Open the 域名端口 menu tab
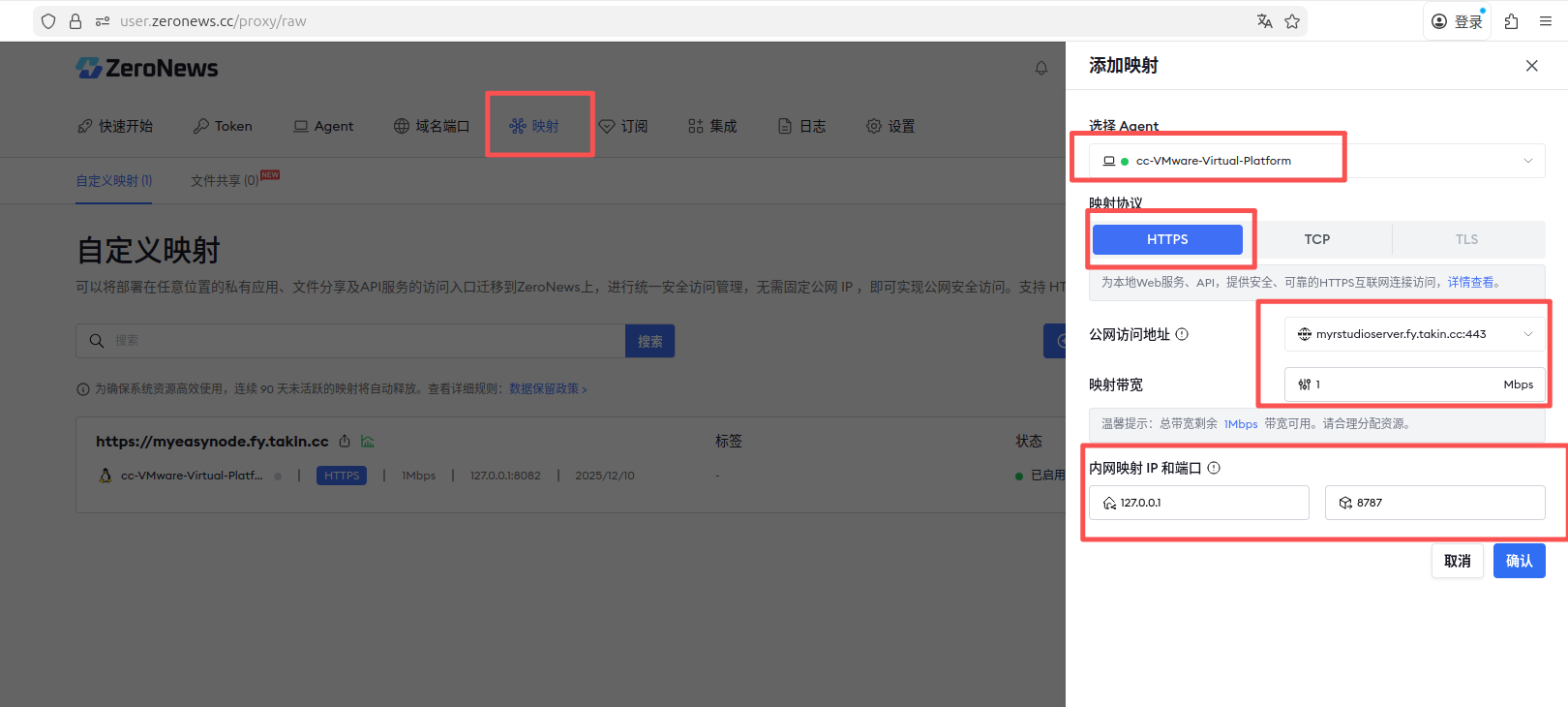 tap(432, 126)
